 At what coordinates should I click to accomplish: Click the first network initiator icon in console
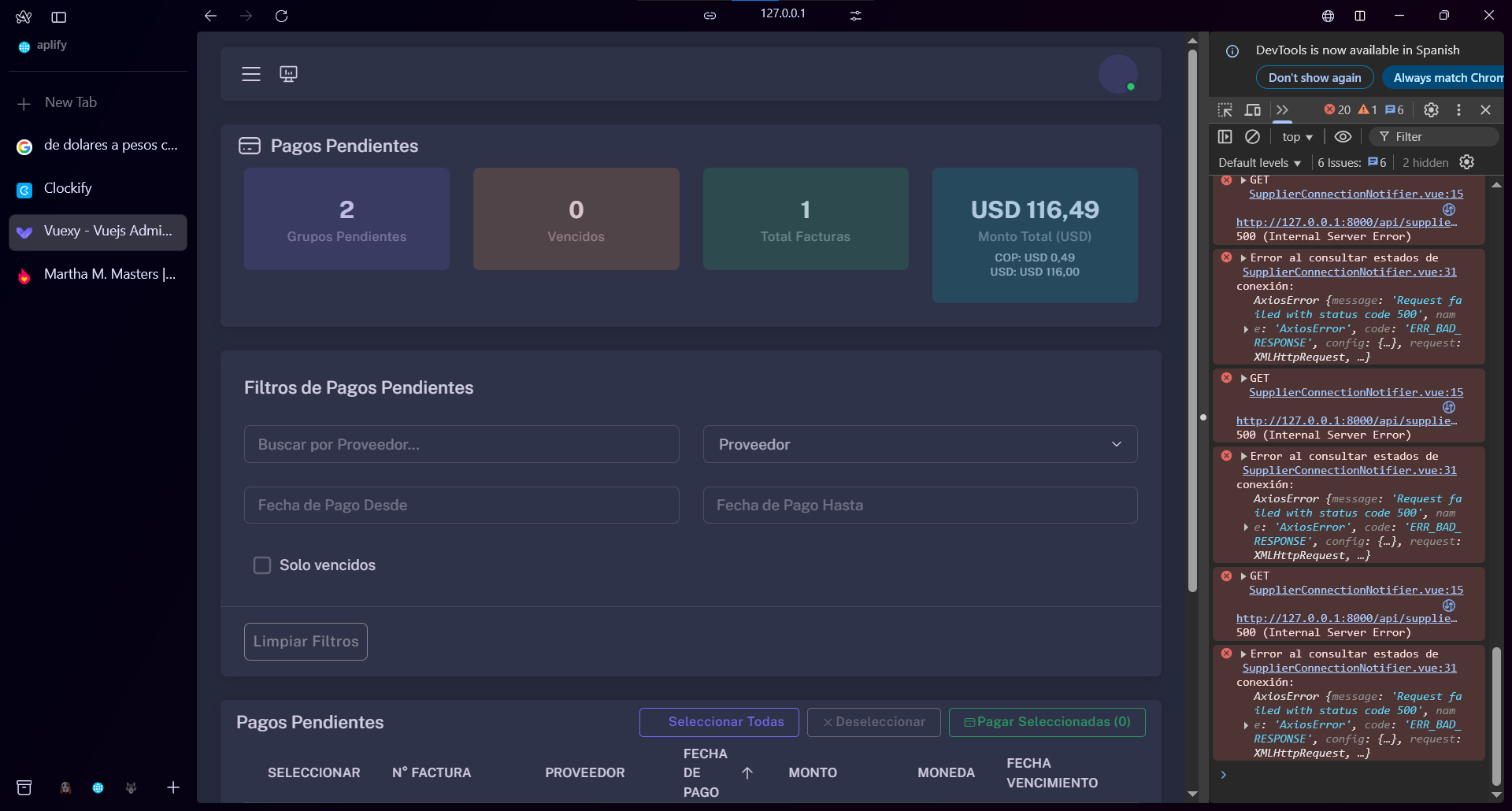[x=1449, y=209]
